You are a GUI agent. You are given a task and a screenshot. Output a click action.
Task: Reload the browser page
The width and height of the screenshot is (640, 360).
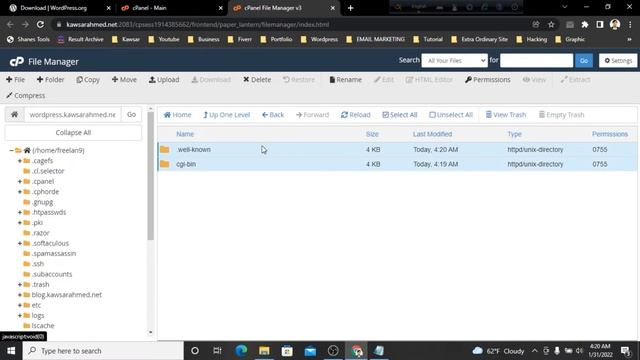40,24
